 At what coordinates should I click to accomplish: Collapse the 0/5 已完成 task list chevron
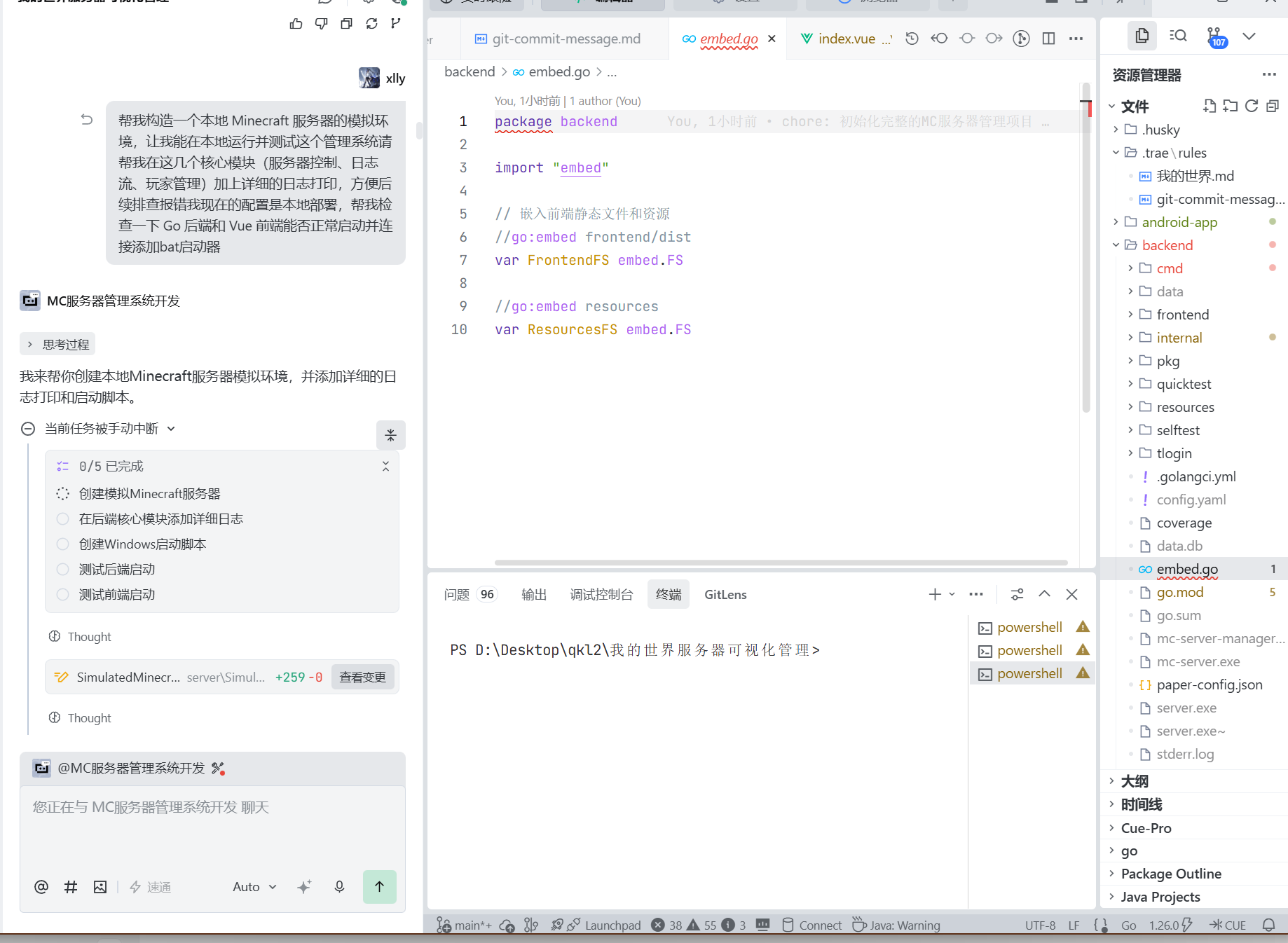[385, 466]
